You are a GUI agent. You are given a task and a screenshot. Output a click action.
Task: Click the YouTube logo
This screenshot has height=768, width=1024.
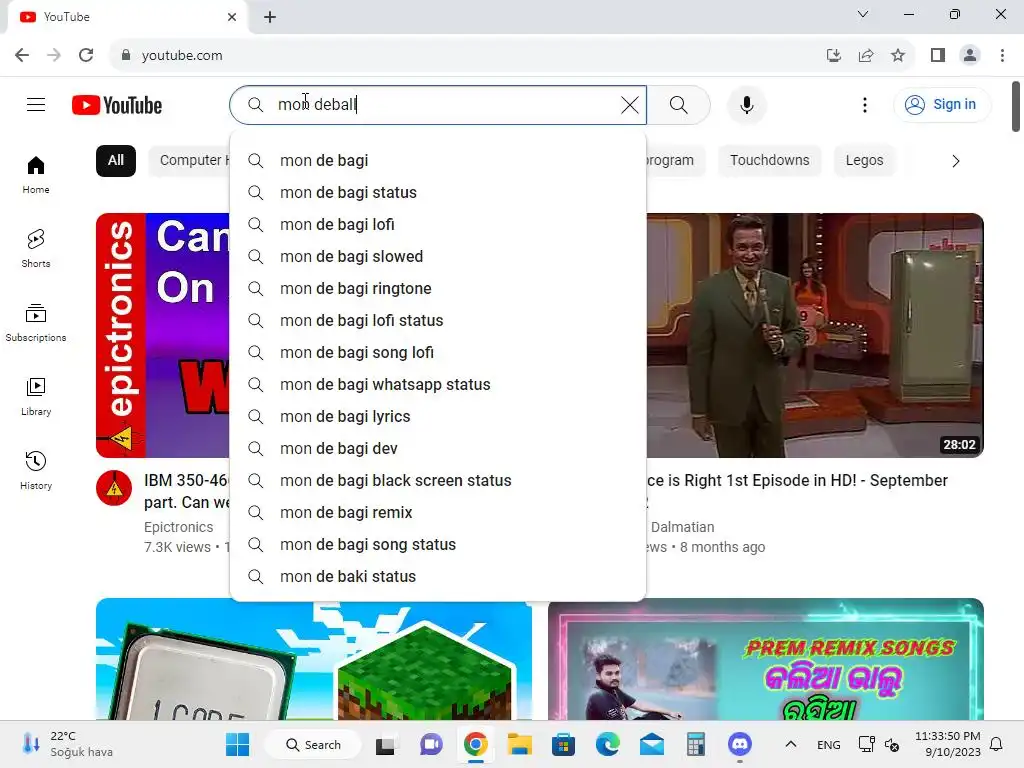pos(117,105)
